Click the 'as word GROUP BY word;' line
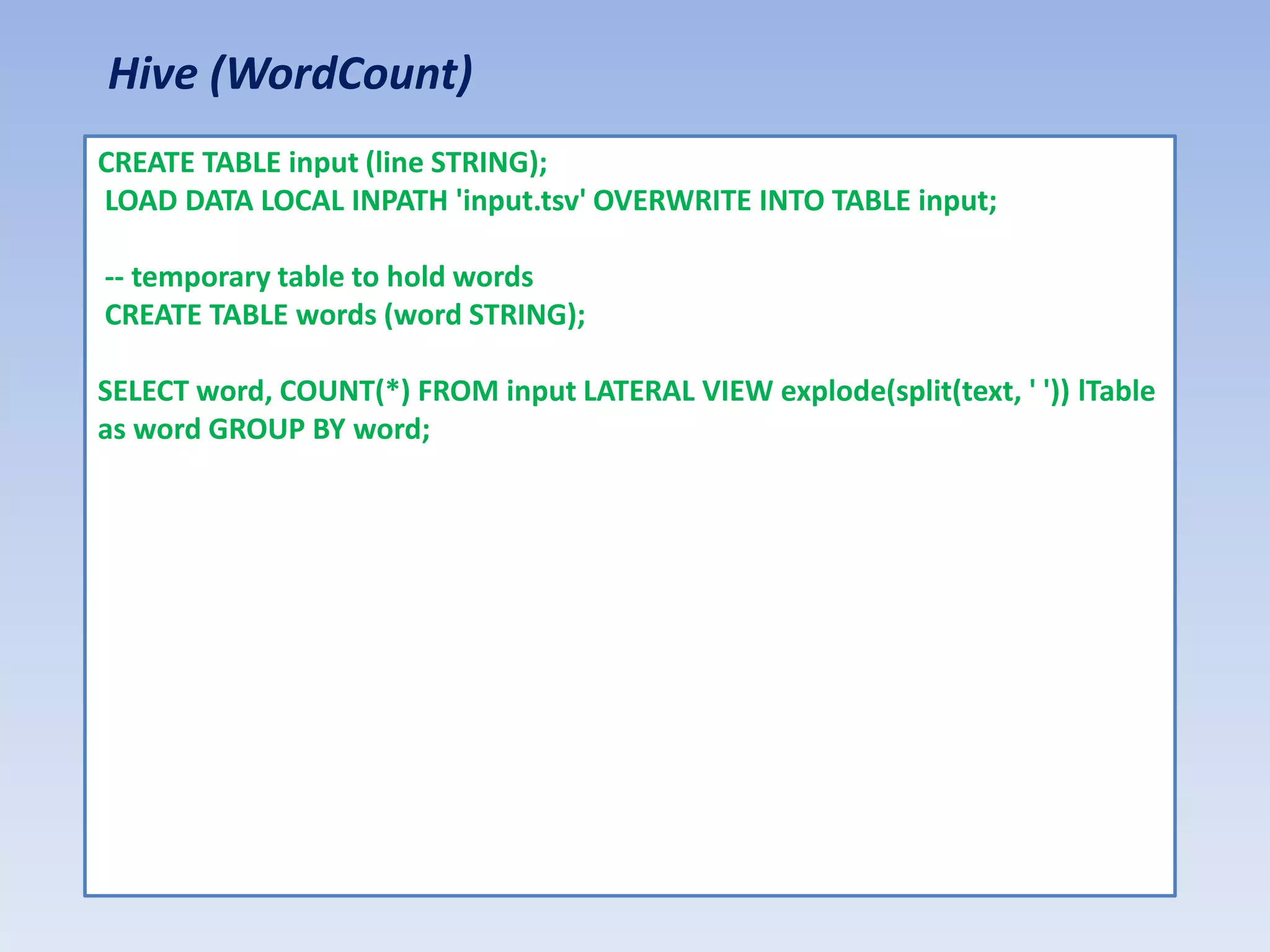The width and height of the screenshot is (1270, 952). [x=264, y=430]
